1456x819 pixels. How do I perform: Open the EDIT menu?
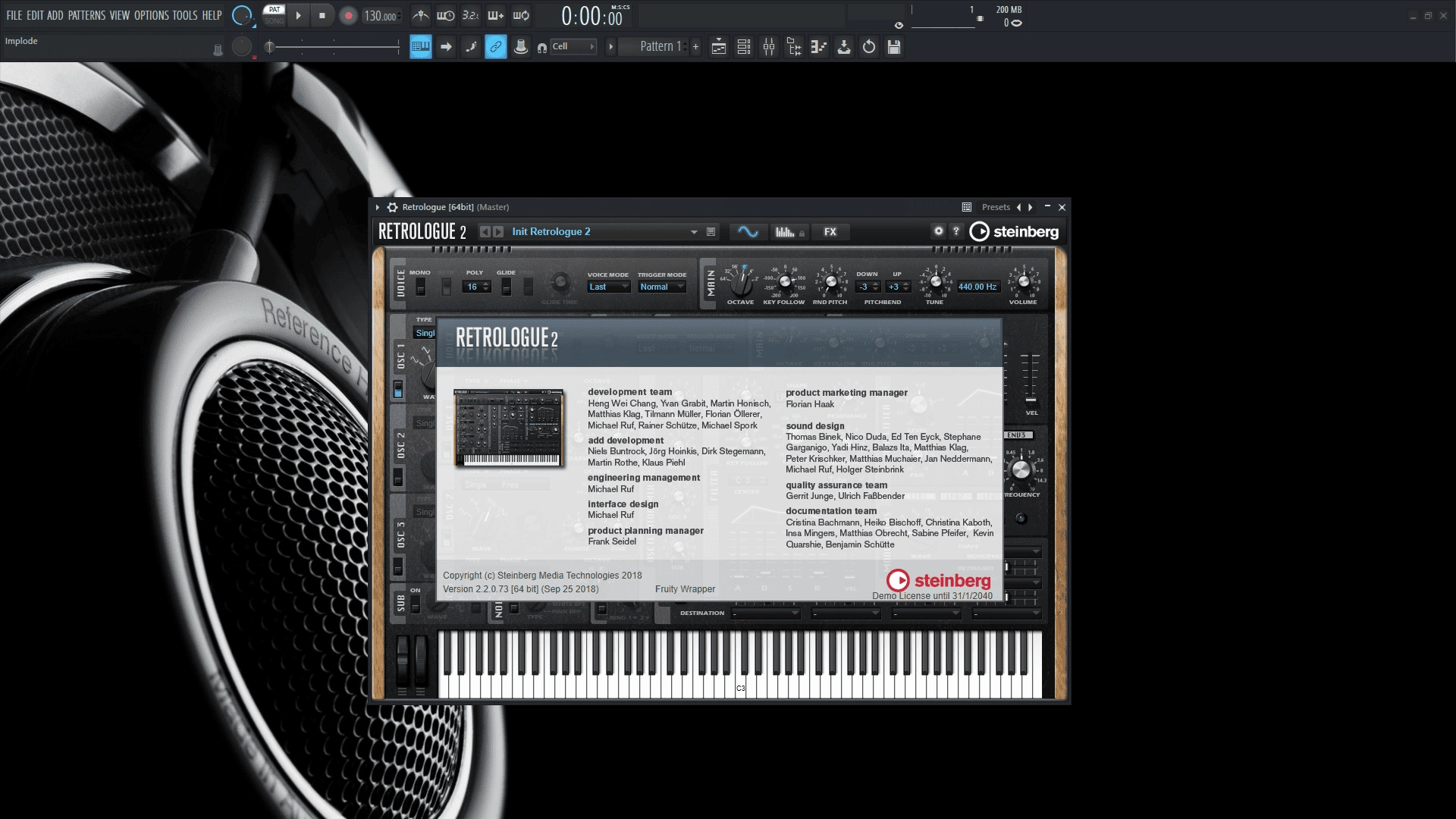click(x=35, y=15)
